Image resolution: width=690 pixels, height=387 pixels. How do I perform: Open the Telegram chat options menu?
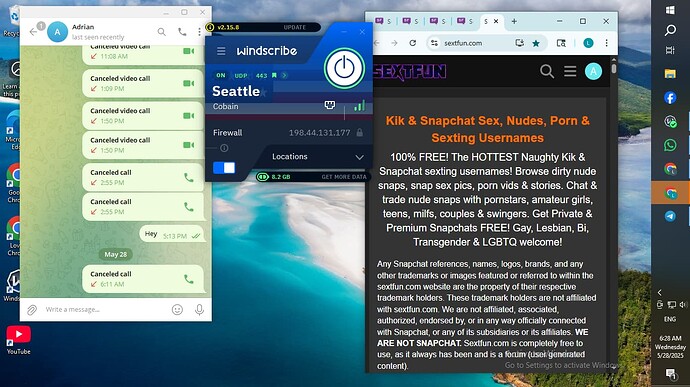coord(199,32)
